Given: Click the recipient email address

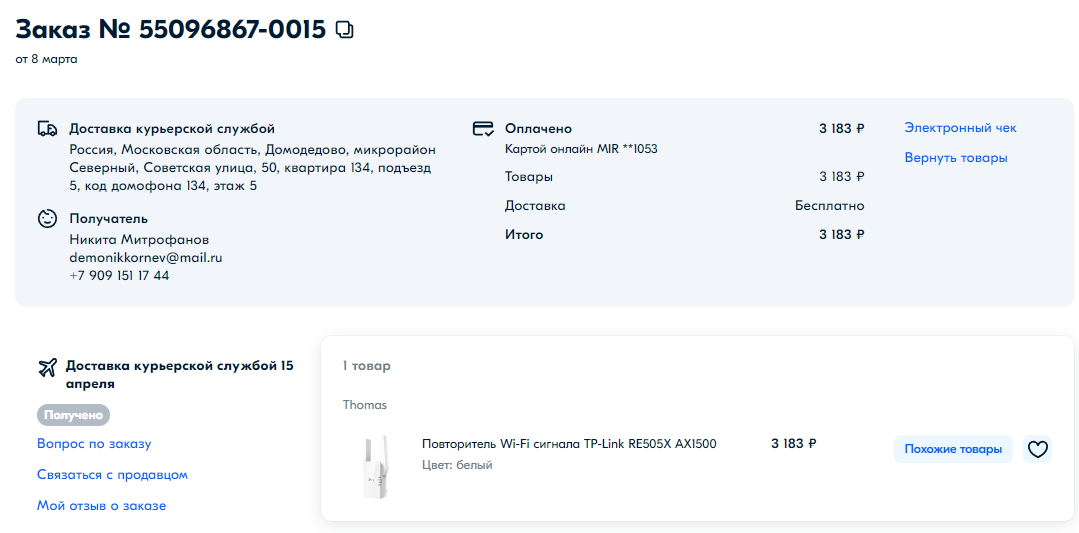Looking at the screenshot, I should pyautogui.click(x=145, y=257).
